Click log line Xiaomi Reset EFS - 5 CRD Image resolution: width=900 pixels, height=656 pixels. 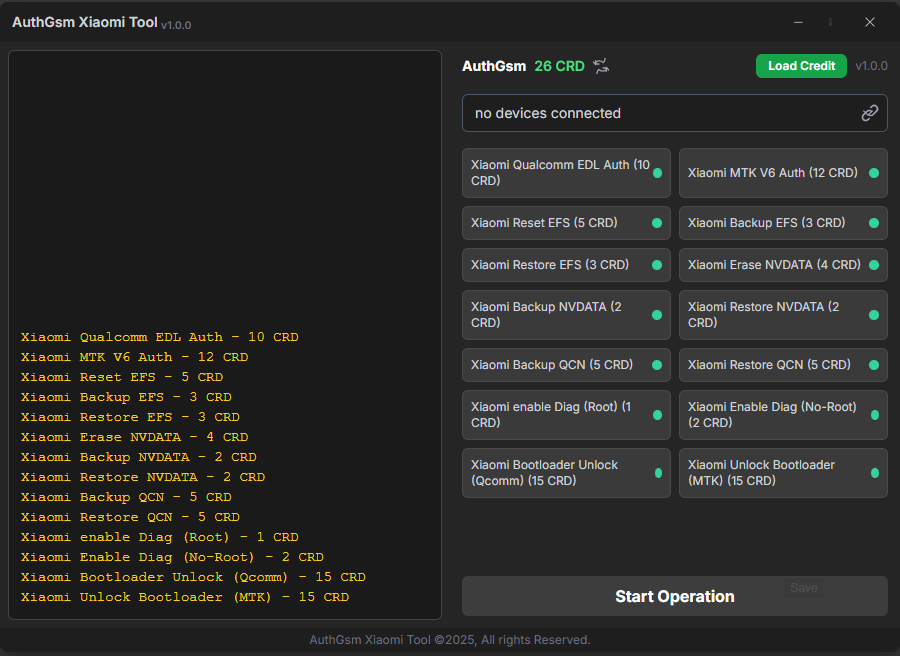point(122,377)
